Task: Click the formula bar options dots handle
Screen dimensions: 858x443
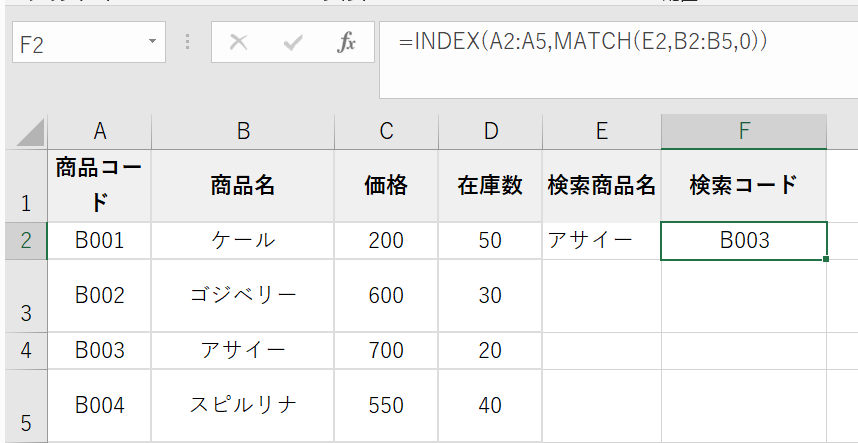Action: click(x=187, y=43)
